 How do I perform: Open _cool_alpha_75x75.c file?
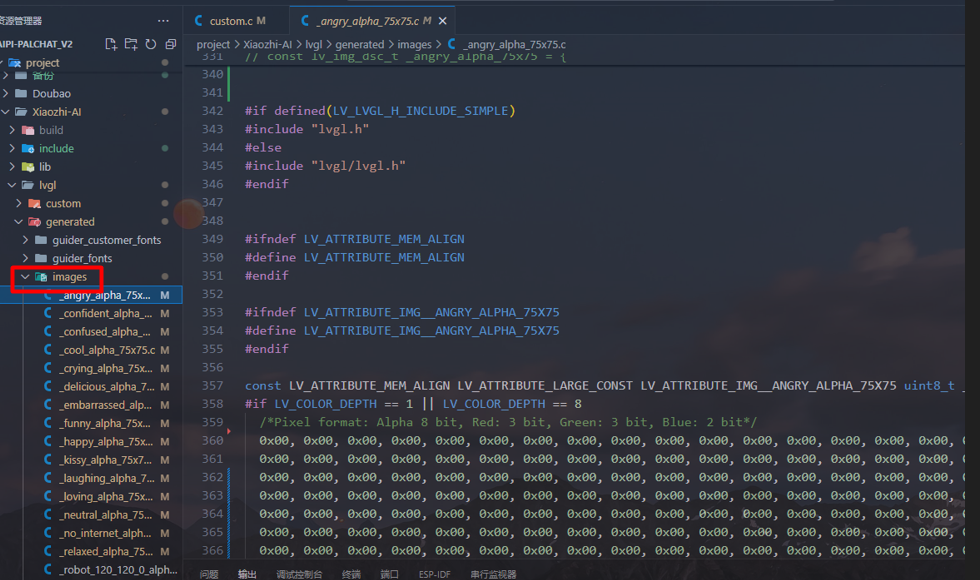(x=106, y=350)
